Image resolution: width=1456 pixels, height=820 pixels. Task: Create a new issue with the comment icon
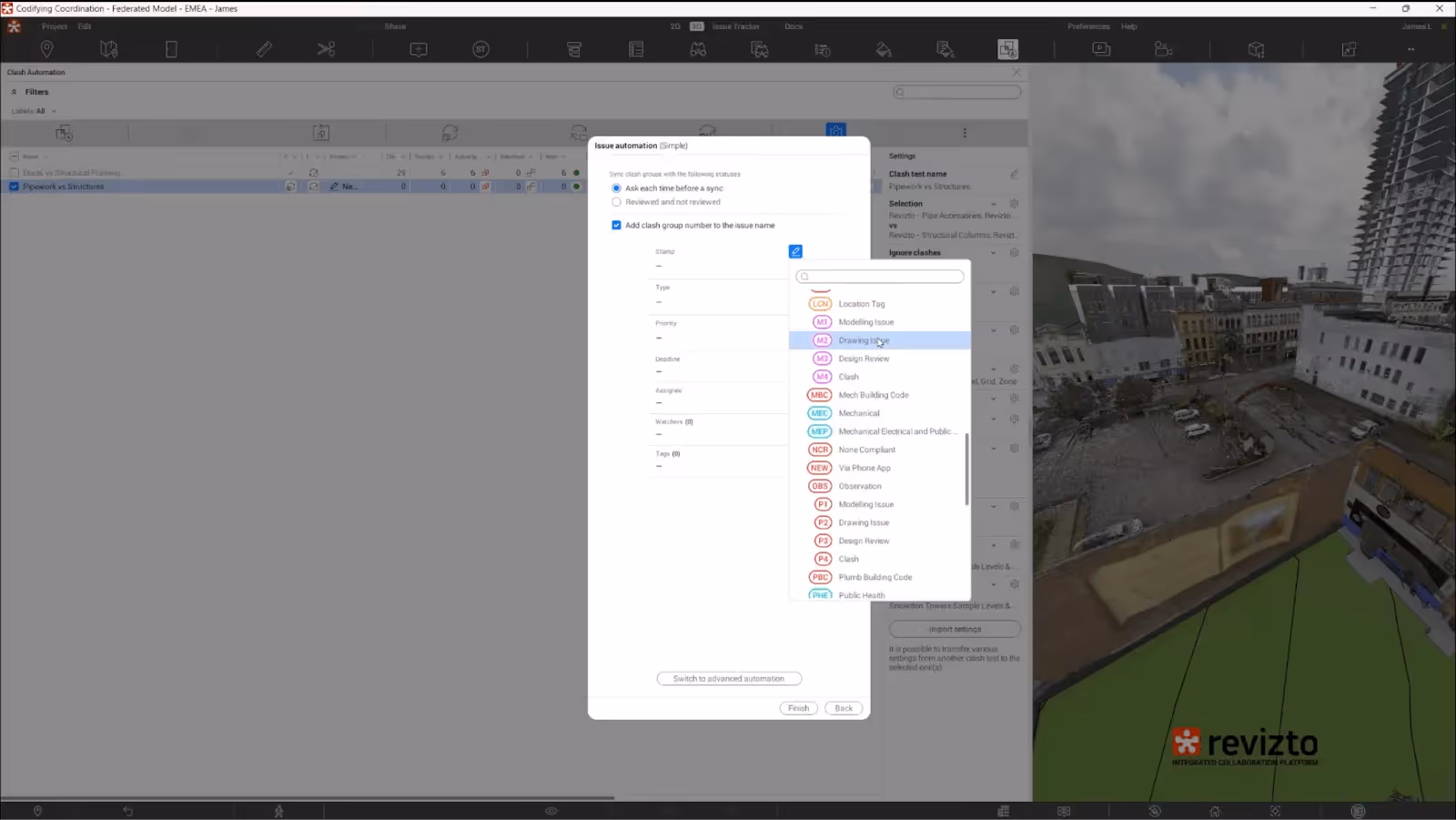click(418, 49)
